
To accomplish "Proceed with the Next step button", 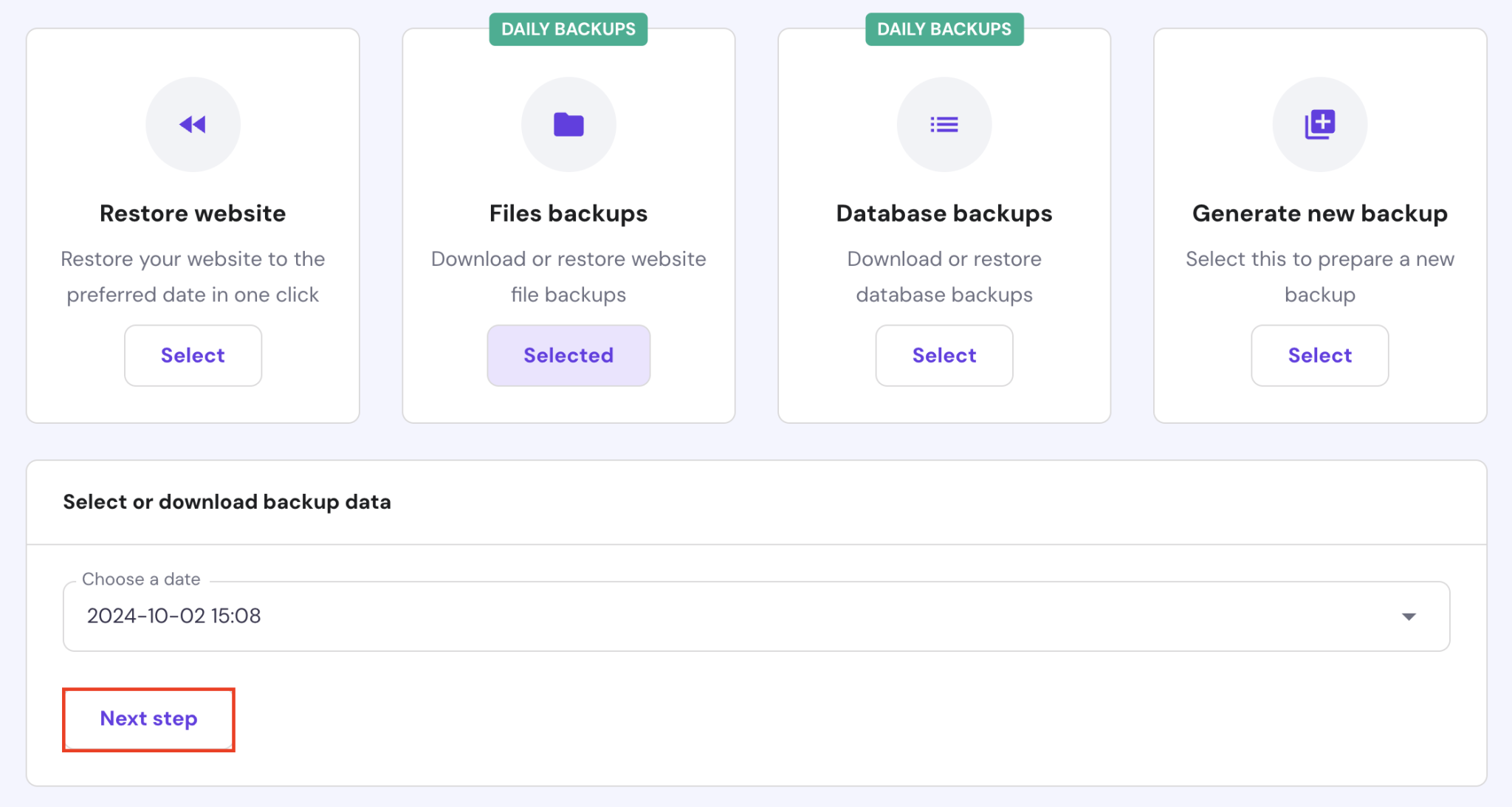I will [148, 719].
